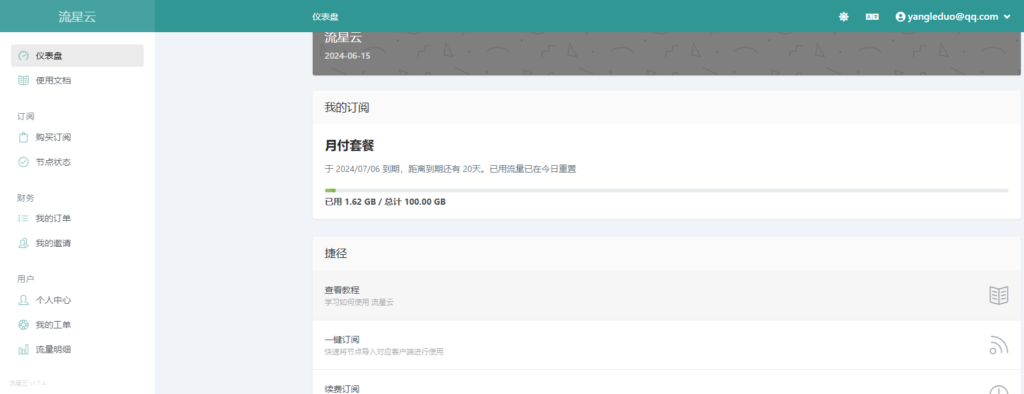This screenshot has width=1024, height=394.
Task: Click the users icon beside 我的邀请
Action: click(x=24, y=243)
